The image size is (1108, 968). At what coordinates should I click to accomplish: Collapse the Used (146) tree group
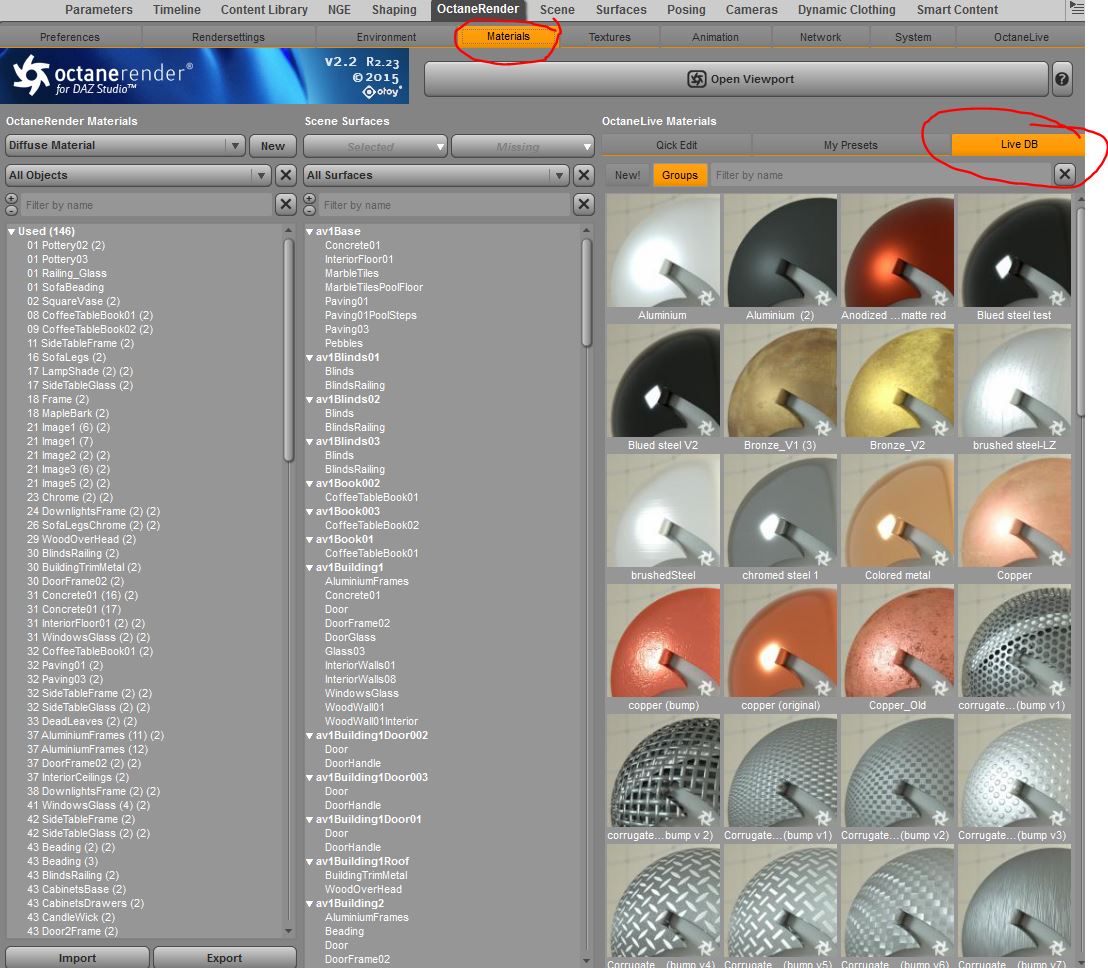tap(11, 231)
